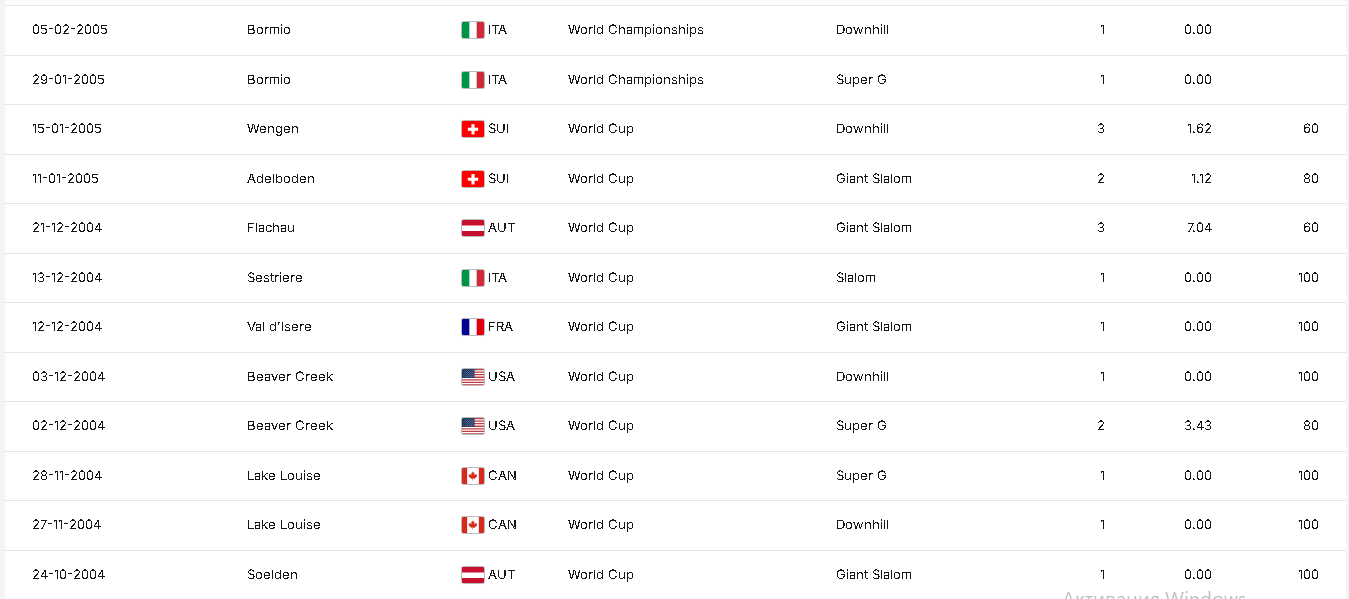Click World Championships in the 05-02-2005 row
Viewport: 1349px width, 599px height.
(636, 30)
